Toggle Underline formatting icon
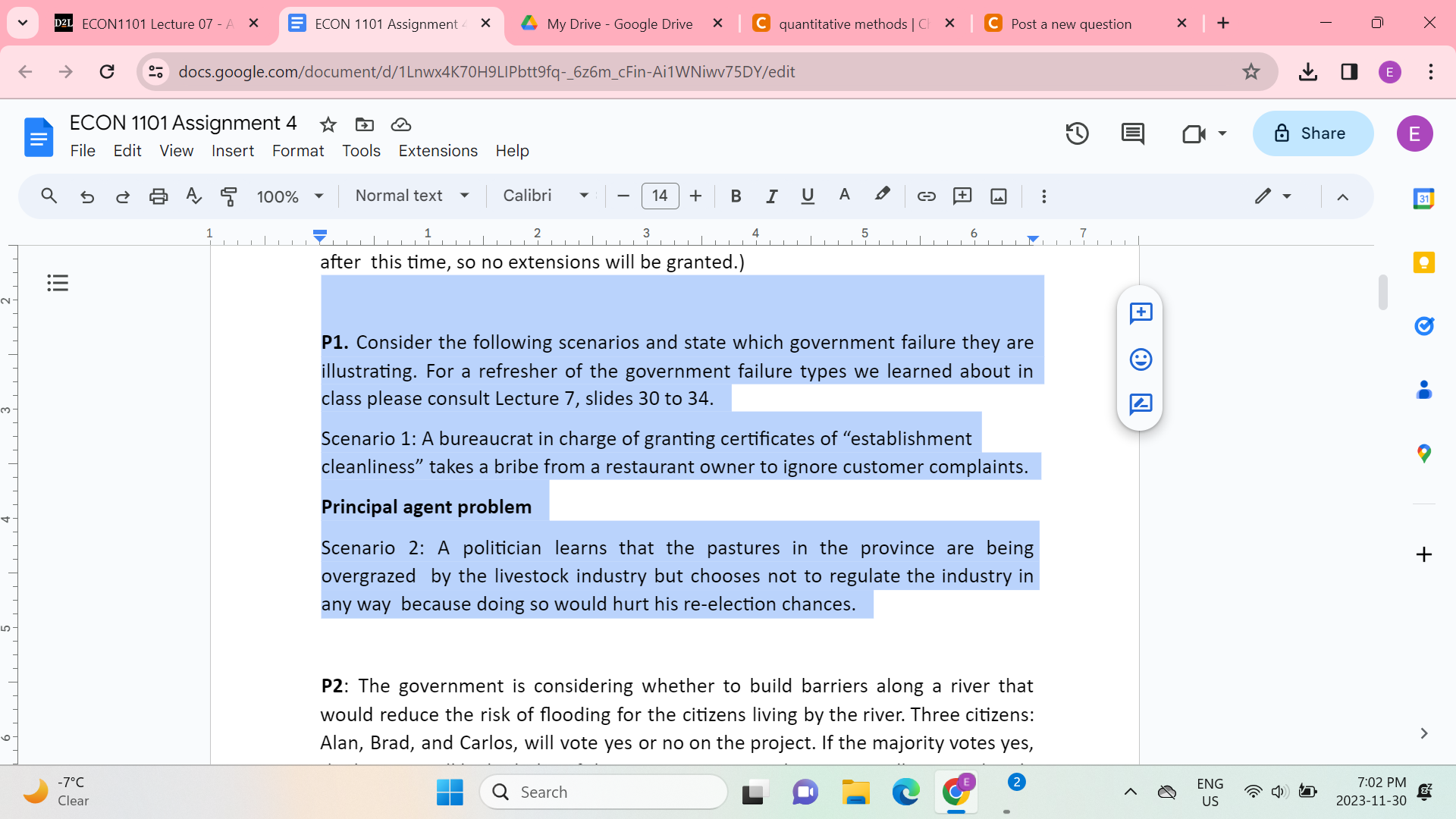This screenshot has width=1456, height=819. [807, 196]
